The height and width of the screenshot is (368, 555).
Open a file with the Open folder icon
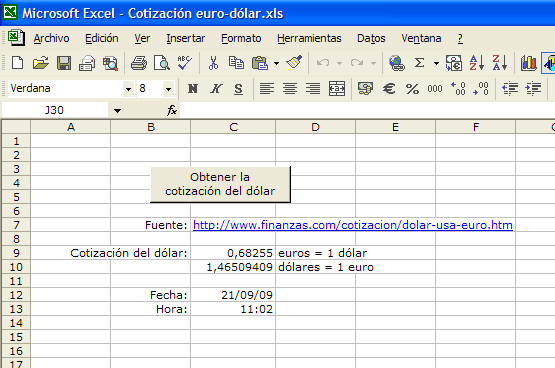point(41,63)
